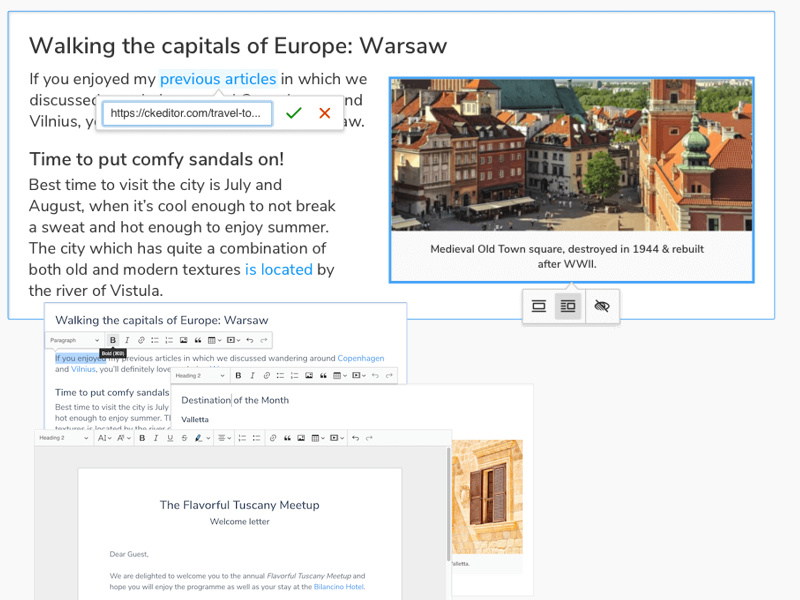Open the Paragraph heading dropdown

pyautogui.click(x=74, y=340)
